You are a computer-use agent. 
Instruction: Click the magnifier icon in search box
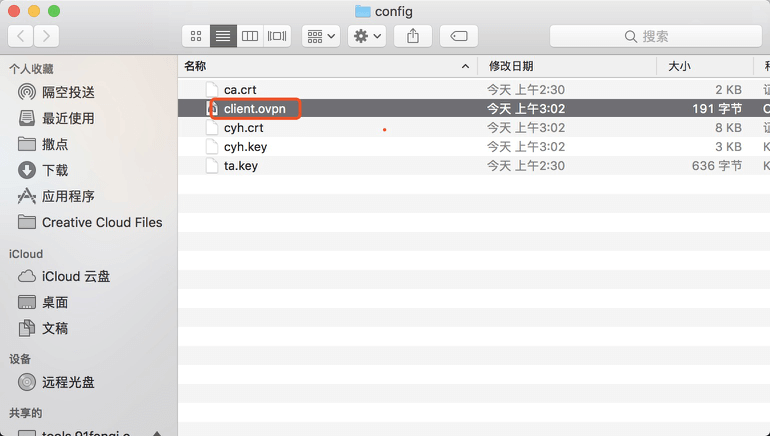tap(631, 36)
